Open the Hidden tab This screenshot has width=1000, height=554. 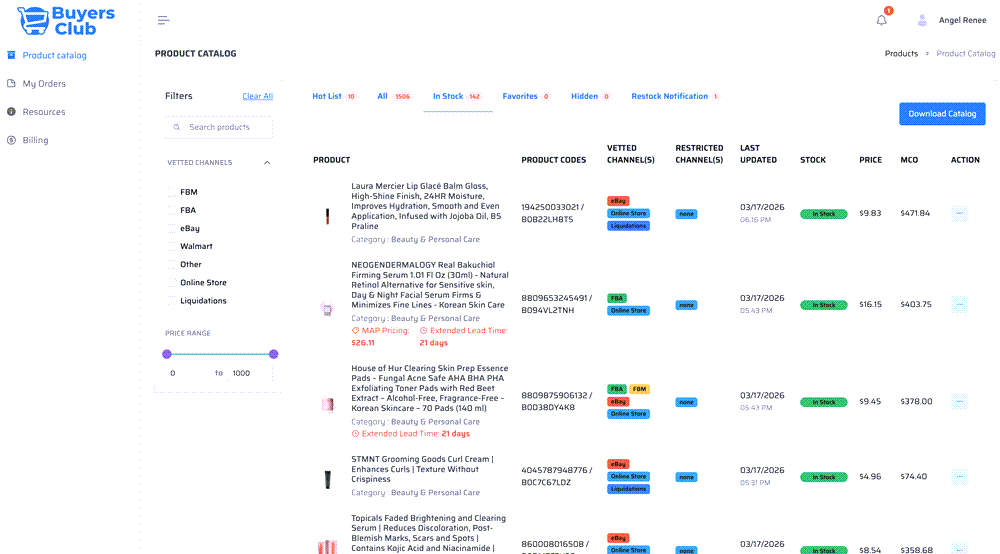[x=590, y=97]
